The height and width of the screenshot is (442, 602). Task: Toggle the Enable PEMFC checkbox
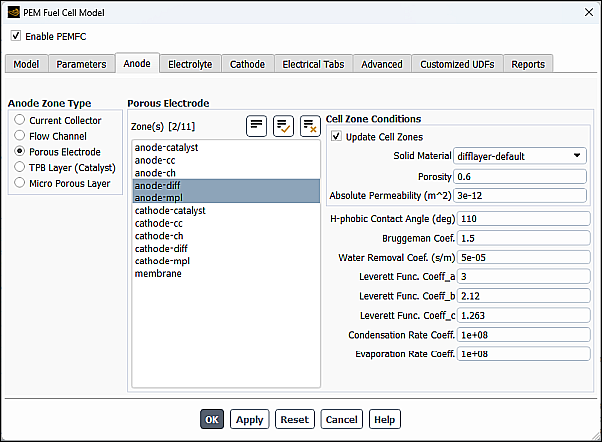tap(16, 36)
